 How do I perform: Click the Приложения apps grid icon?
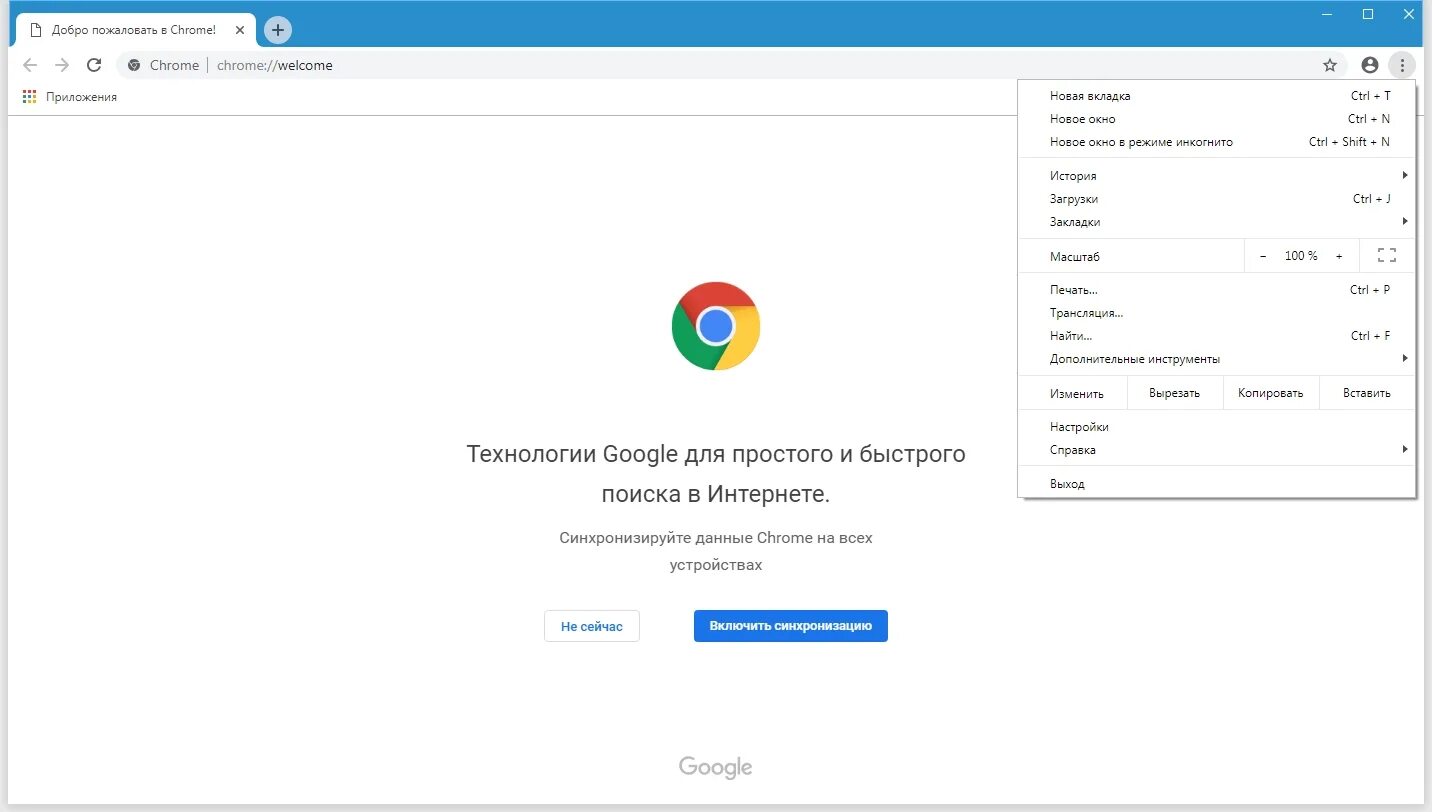[29, 97]
